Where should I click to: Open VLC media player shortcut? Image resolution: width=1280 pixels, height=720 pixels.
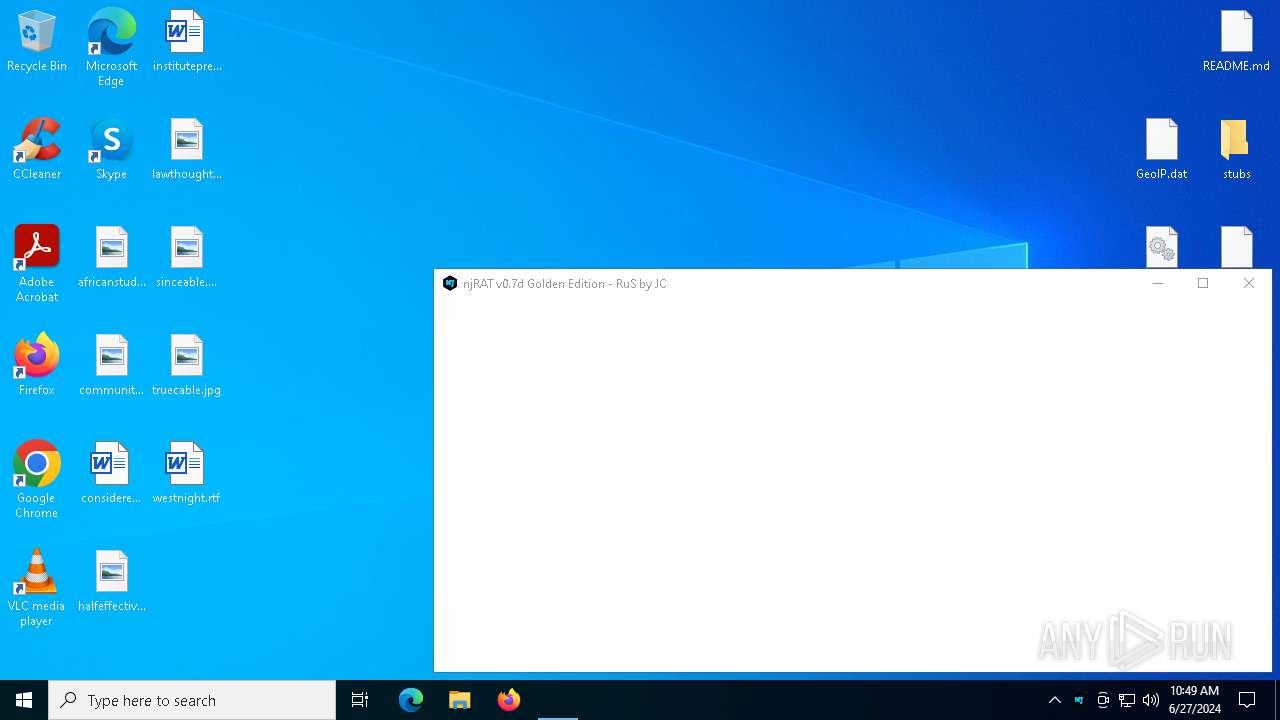pos(37,588)
